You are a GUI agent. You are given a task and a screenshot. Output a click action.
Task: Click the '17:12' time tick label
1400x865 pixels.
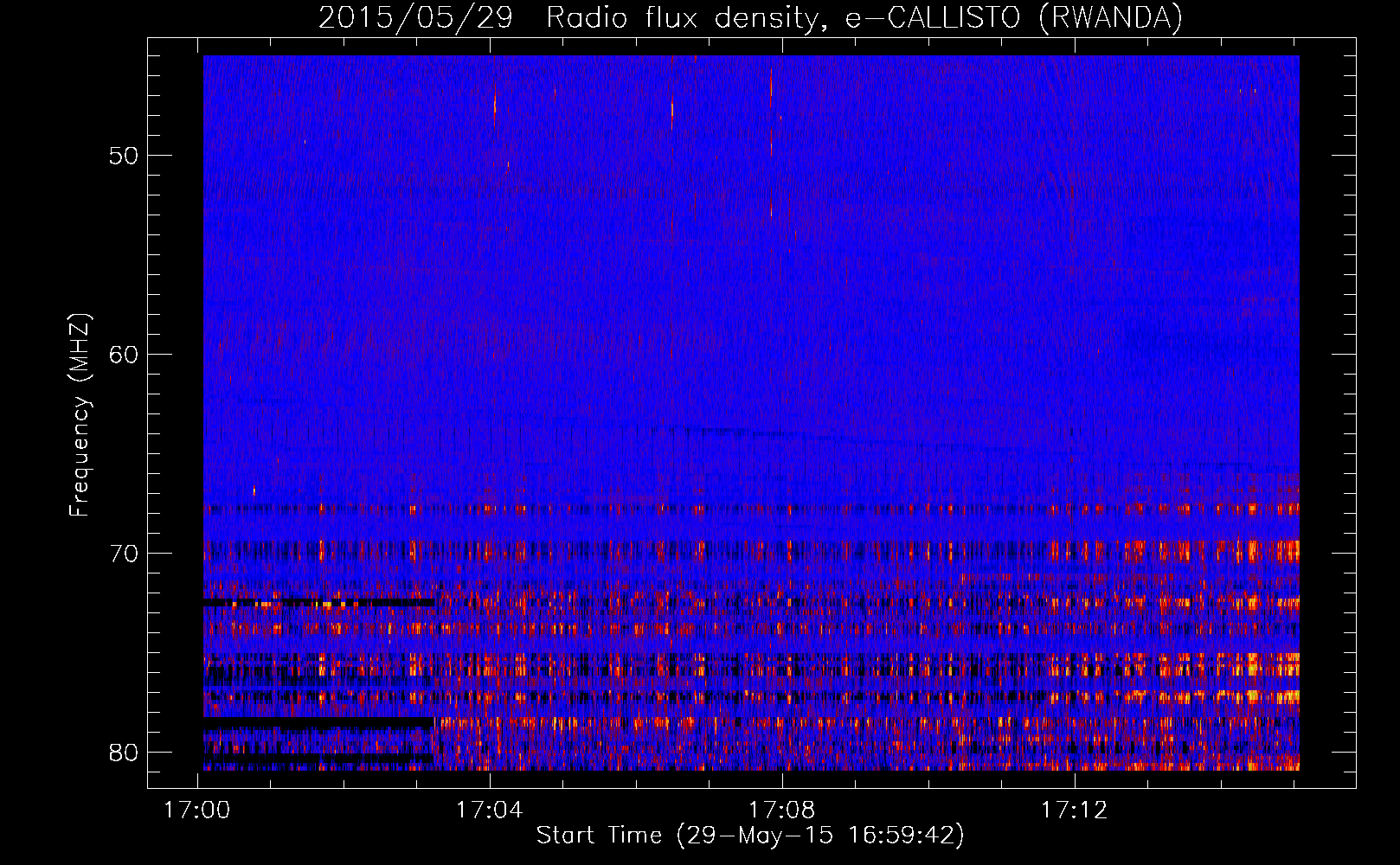(1074, 810)
